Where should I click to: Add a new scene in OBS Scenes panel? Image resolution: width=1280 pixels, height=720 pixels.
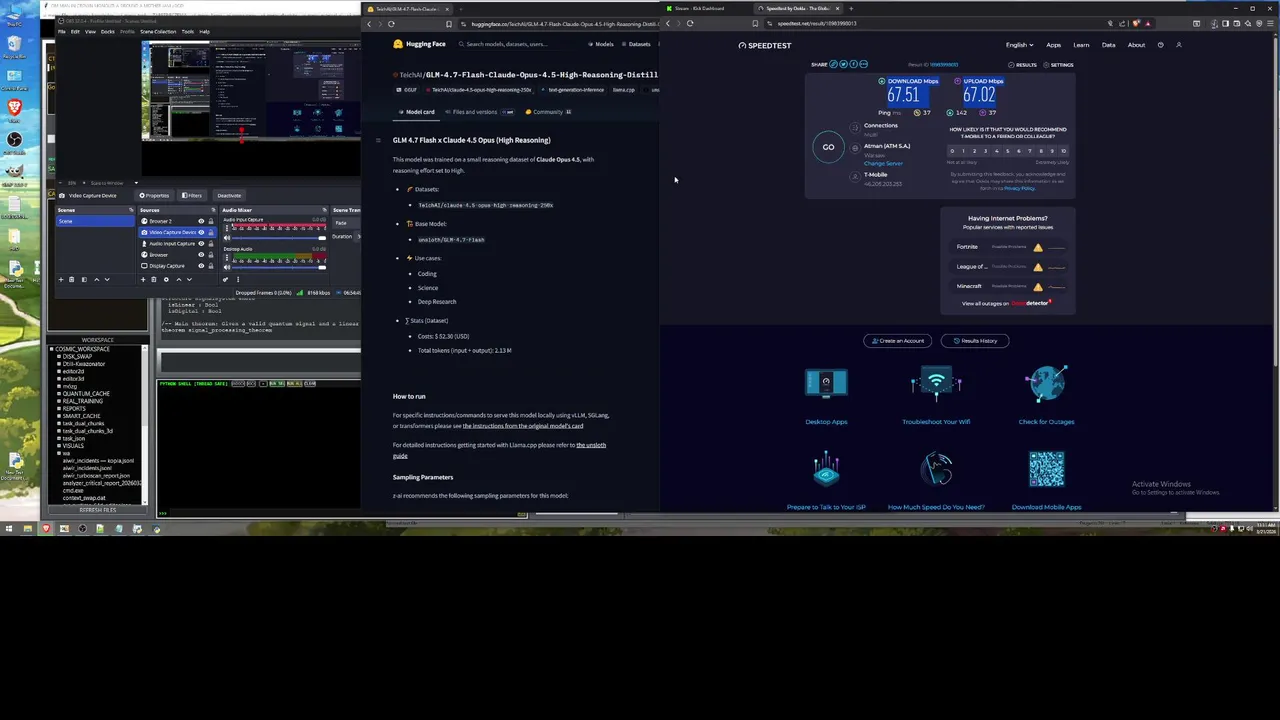coord(61,279)
